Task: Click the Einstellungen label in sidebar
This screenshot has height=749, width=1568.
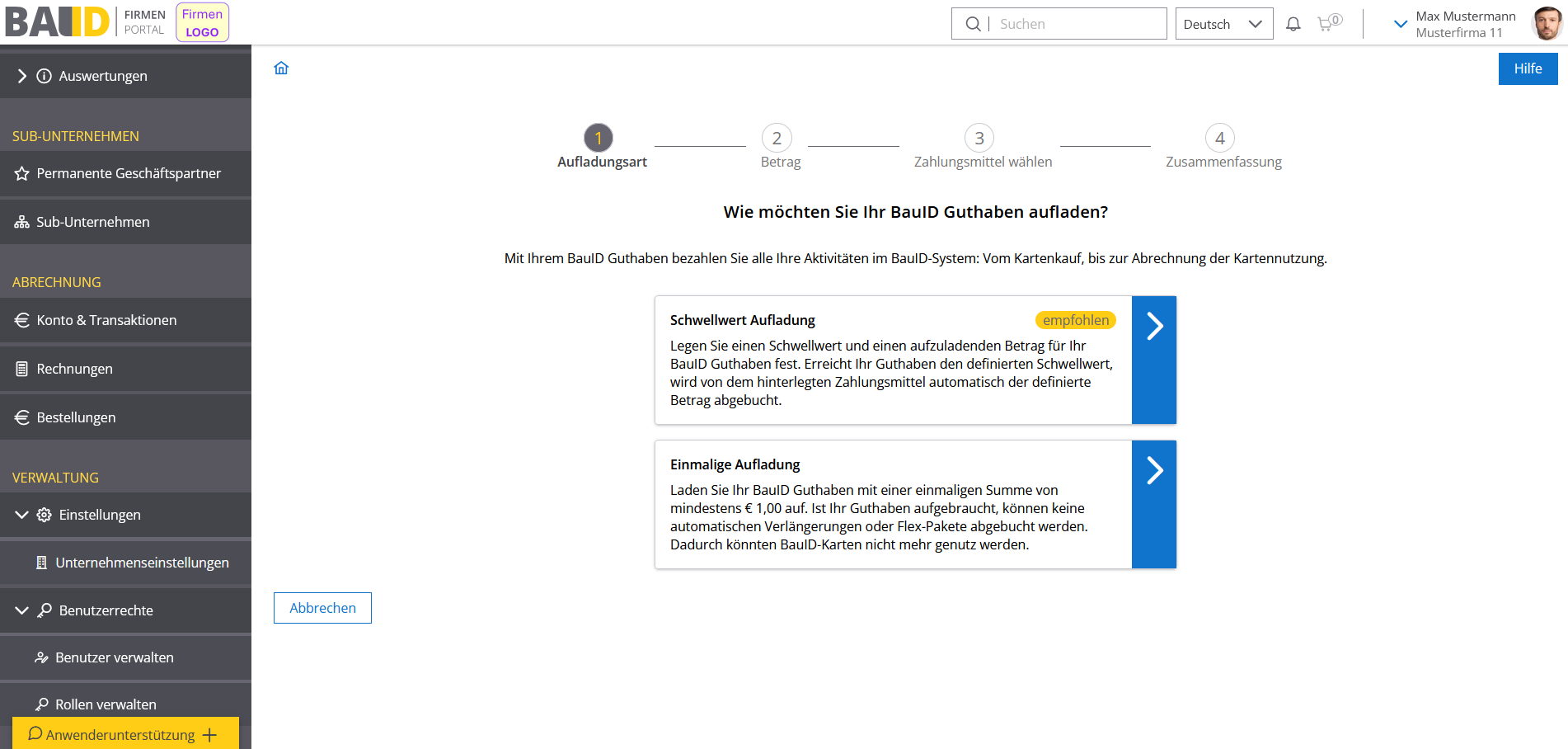Action: click(100, 515)
